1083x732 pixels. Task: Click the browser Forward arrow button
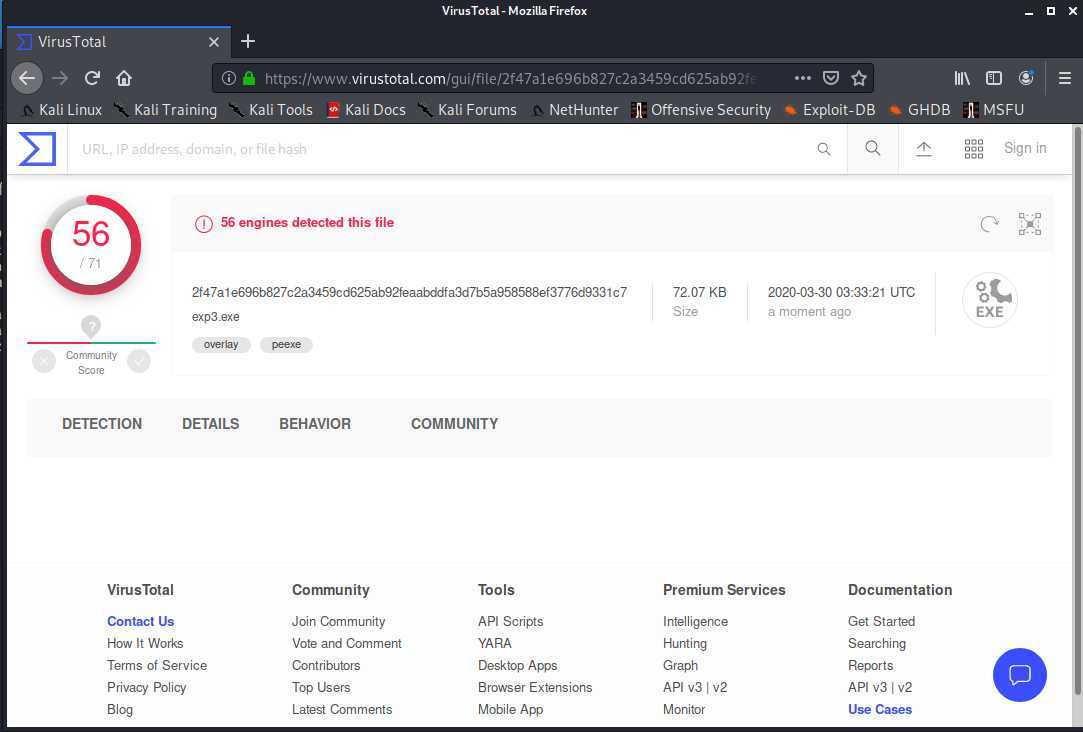click(x=60, y=78)
